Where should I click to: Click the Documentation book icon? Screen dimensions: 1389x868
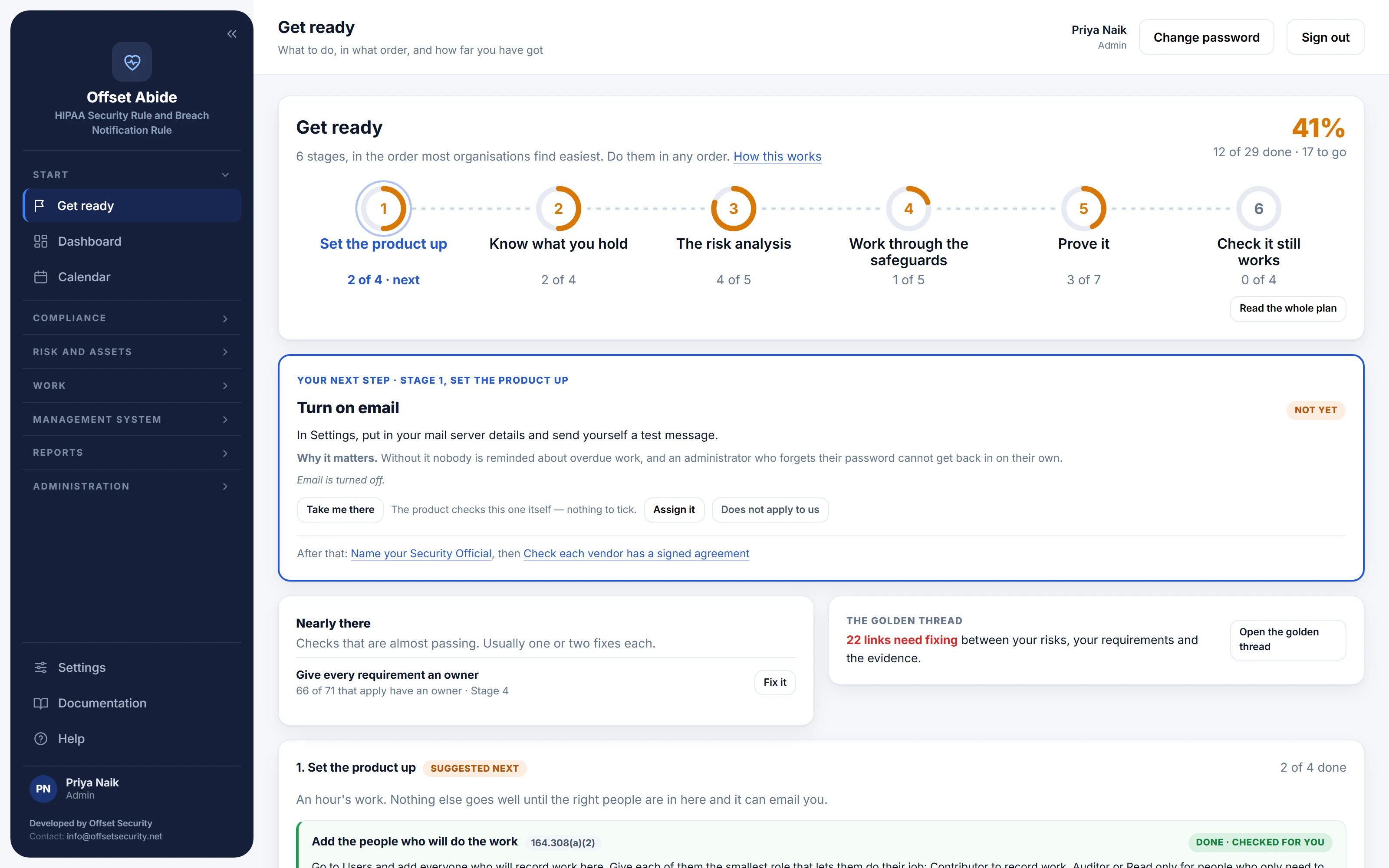40,703
